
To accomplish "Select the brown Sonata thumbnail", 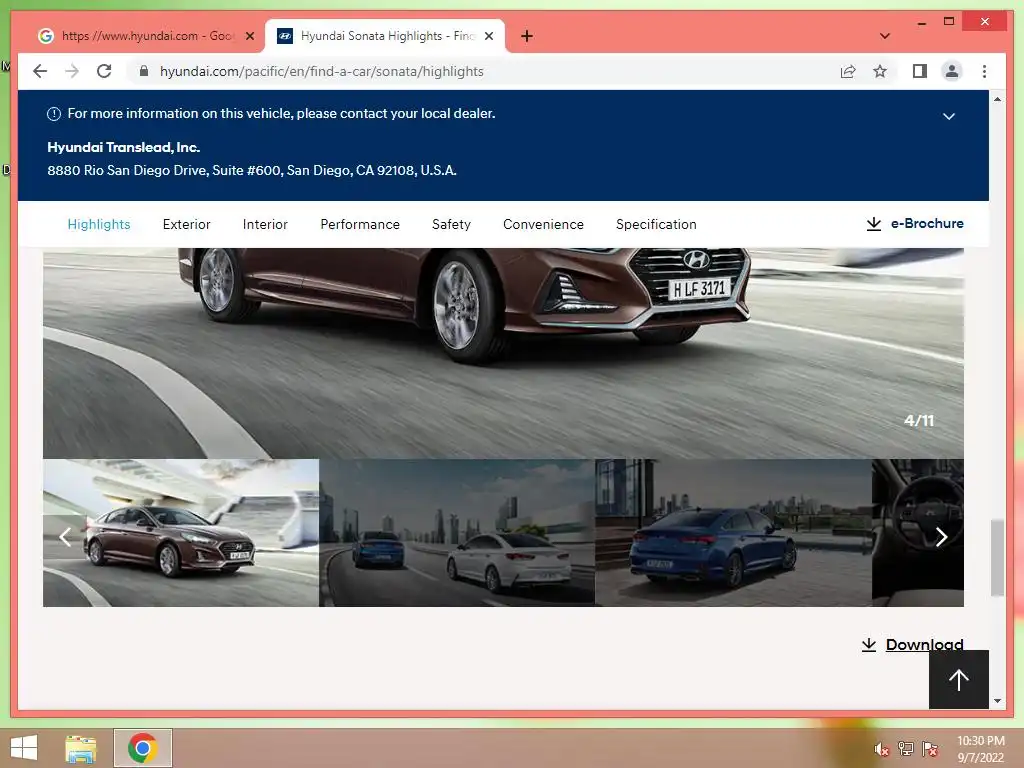I will pos(181,533).
